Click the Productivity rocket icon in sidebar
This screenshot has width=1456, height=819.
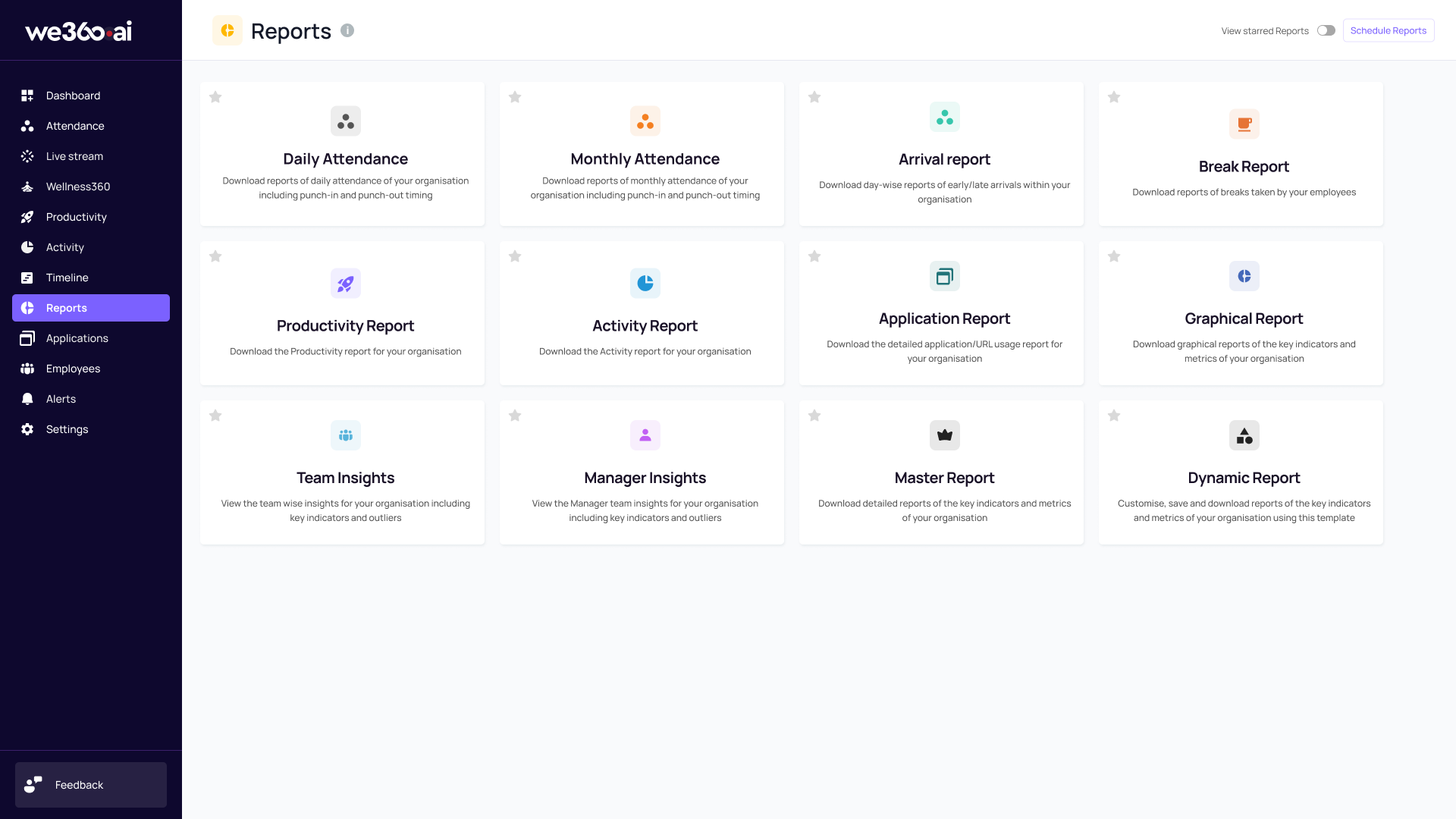[x=27, y=217]
